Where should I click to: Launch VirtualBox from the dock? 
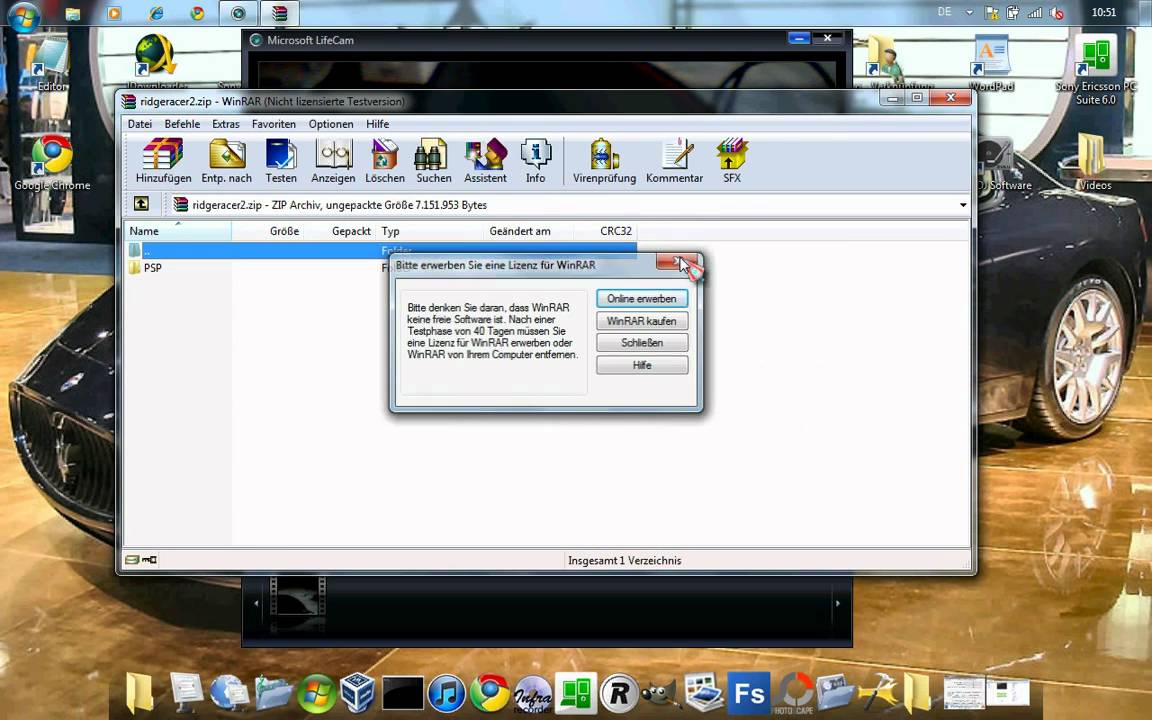(358, 694)
